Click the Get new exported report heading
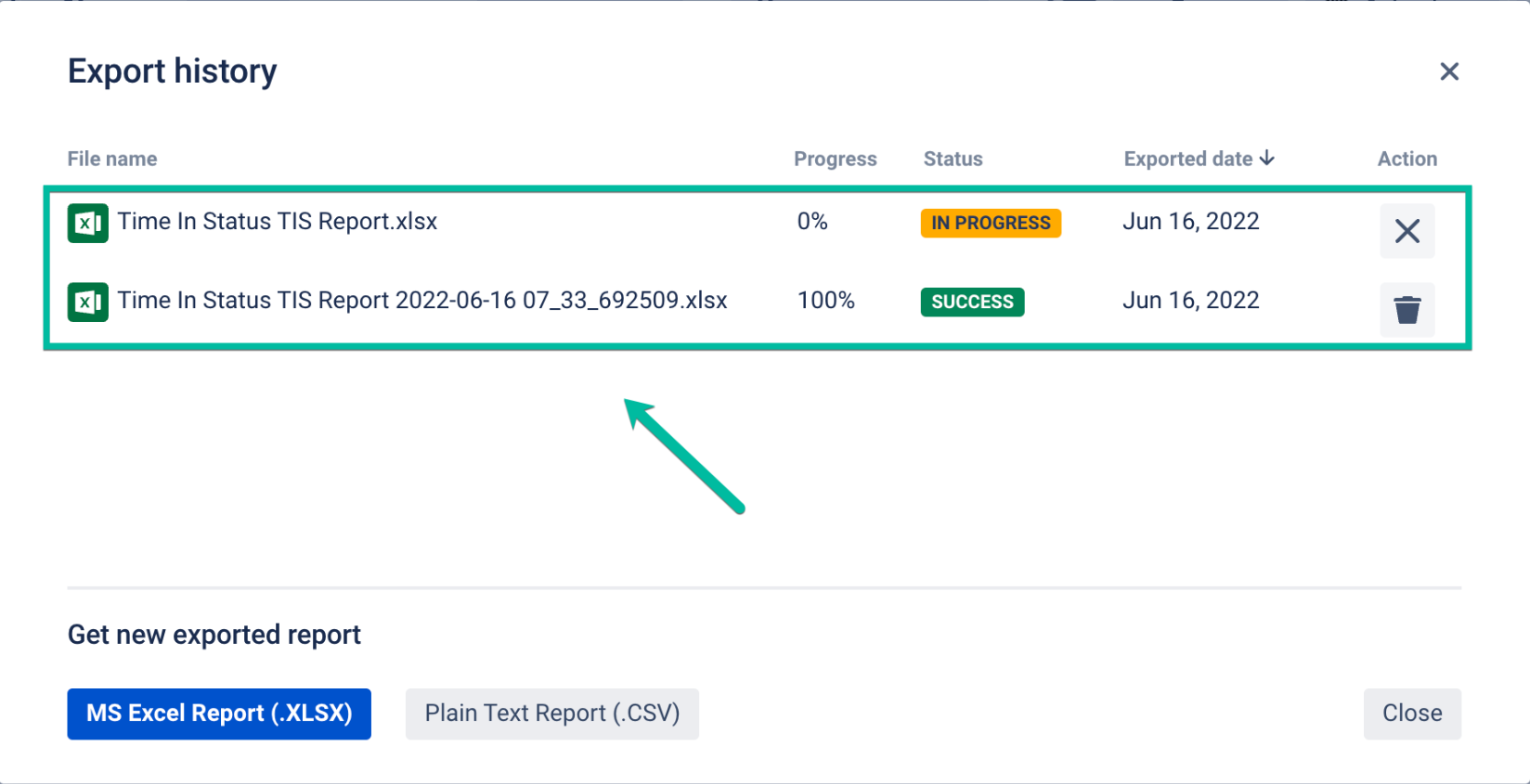 (x=214, y=635)
